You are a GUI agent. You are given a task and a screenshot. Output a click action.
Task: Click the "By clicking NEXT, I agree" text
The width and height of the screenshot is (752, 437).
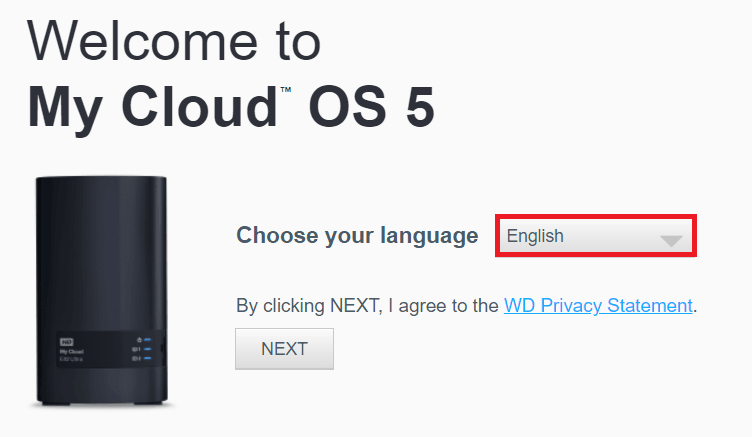click(x=368, y=305)
